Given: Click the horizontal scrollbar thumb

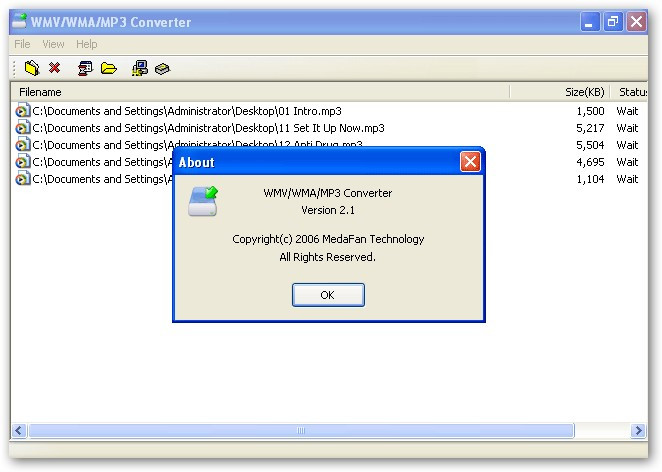Looking at the screenshot, I should point(301,430).
